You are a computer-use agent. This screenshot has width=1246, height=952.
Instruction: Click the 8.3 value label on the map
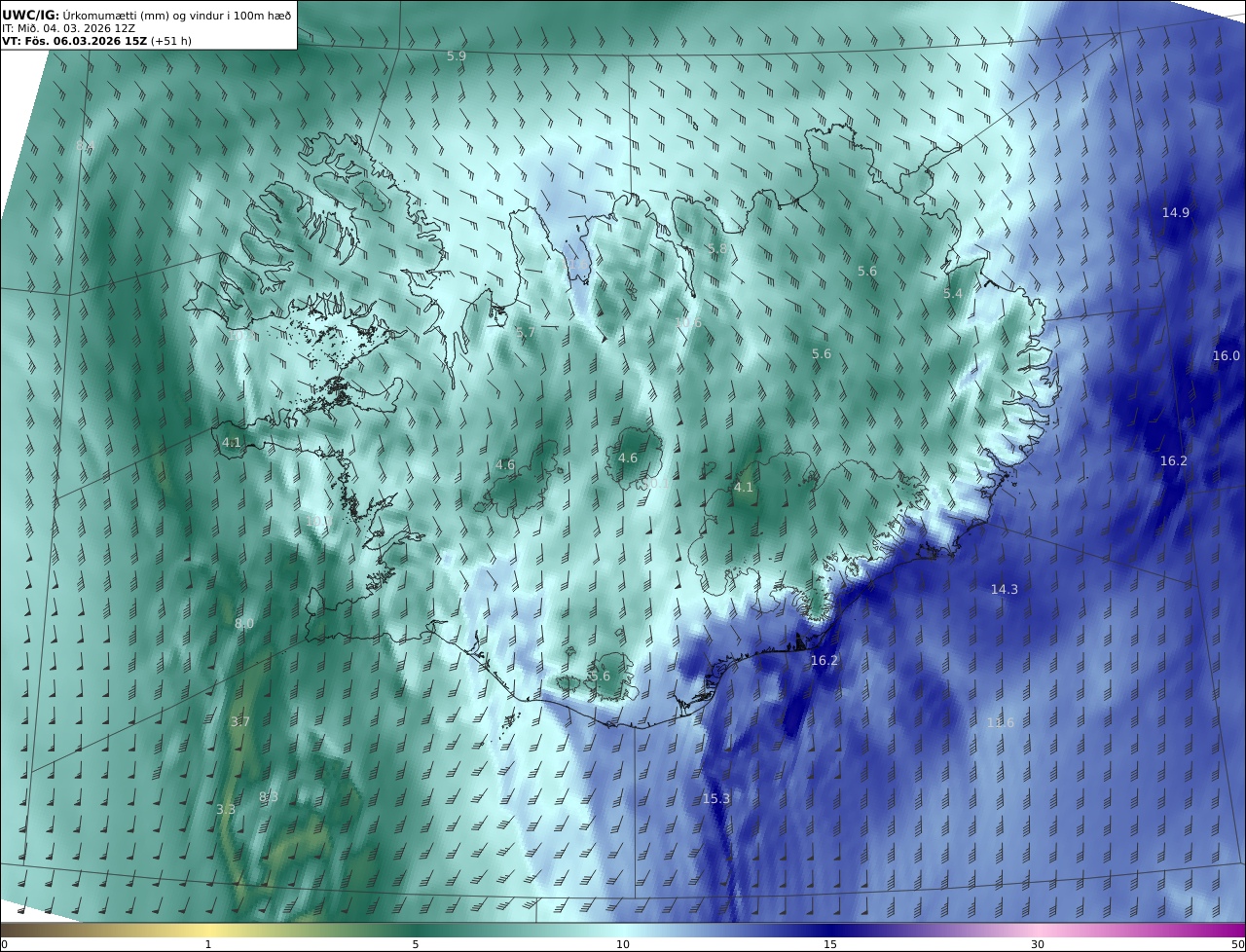click(269, 797)
